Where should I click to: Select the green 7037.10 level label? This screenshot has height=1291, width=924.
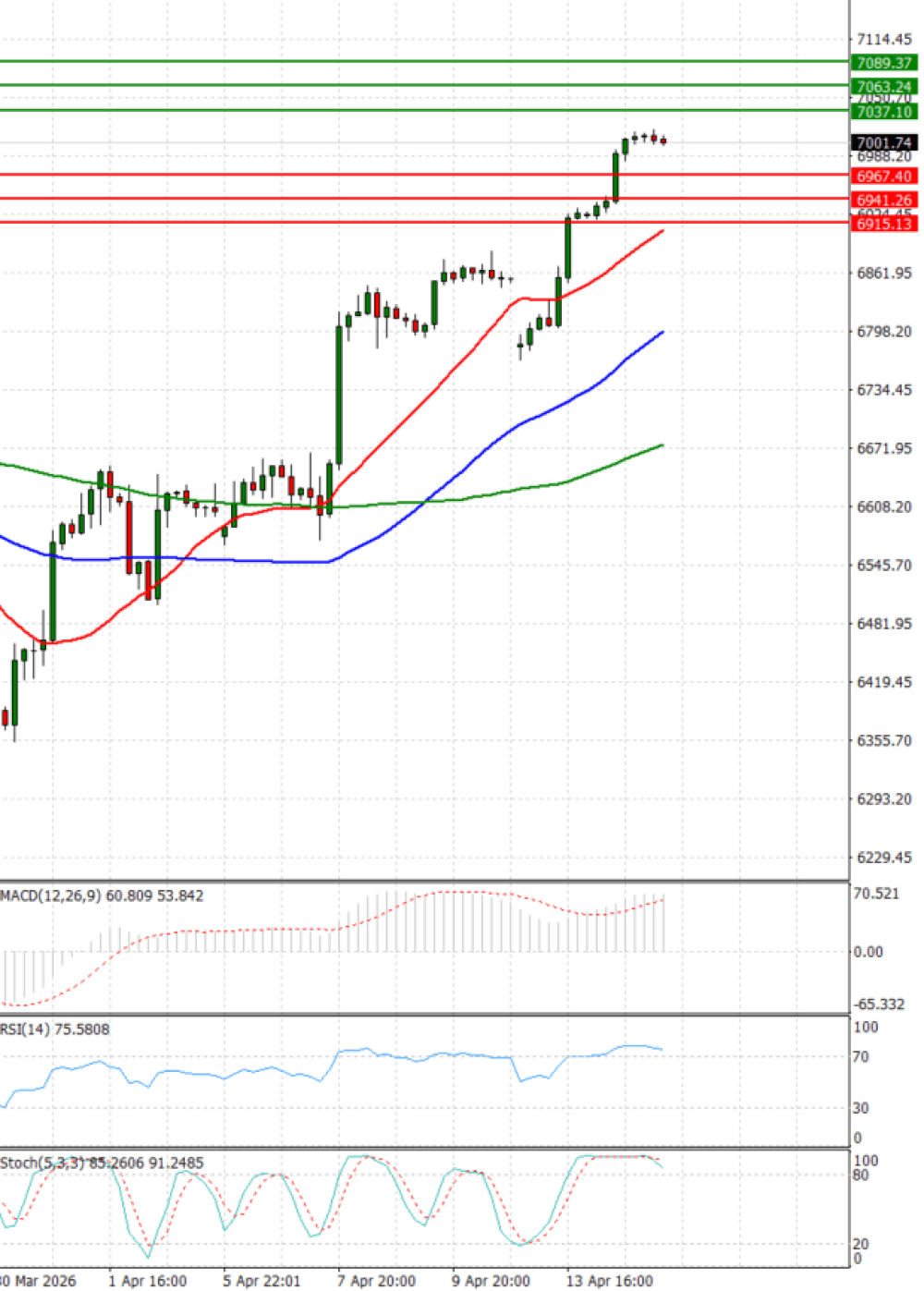click(x=883, y=112)
